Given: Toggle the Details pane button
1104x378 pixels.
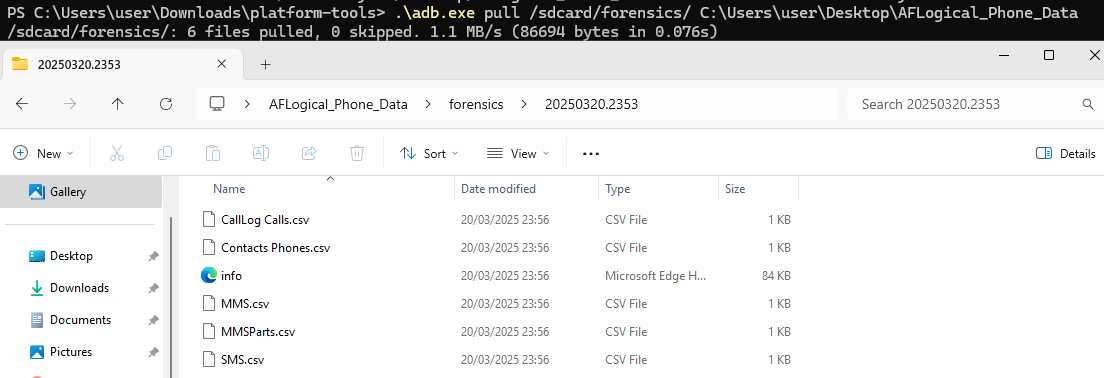Looking at the screenshot, I should (x=1065, y=153).
